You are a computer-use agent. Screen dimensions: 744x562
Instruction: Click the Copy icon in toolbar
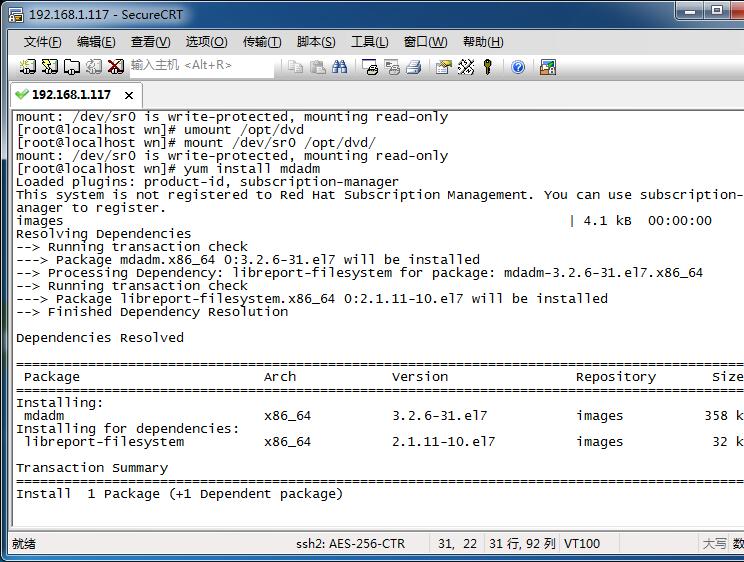click(x=295, y=67)
